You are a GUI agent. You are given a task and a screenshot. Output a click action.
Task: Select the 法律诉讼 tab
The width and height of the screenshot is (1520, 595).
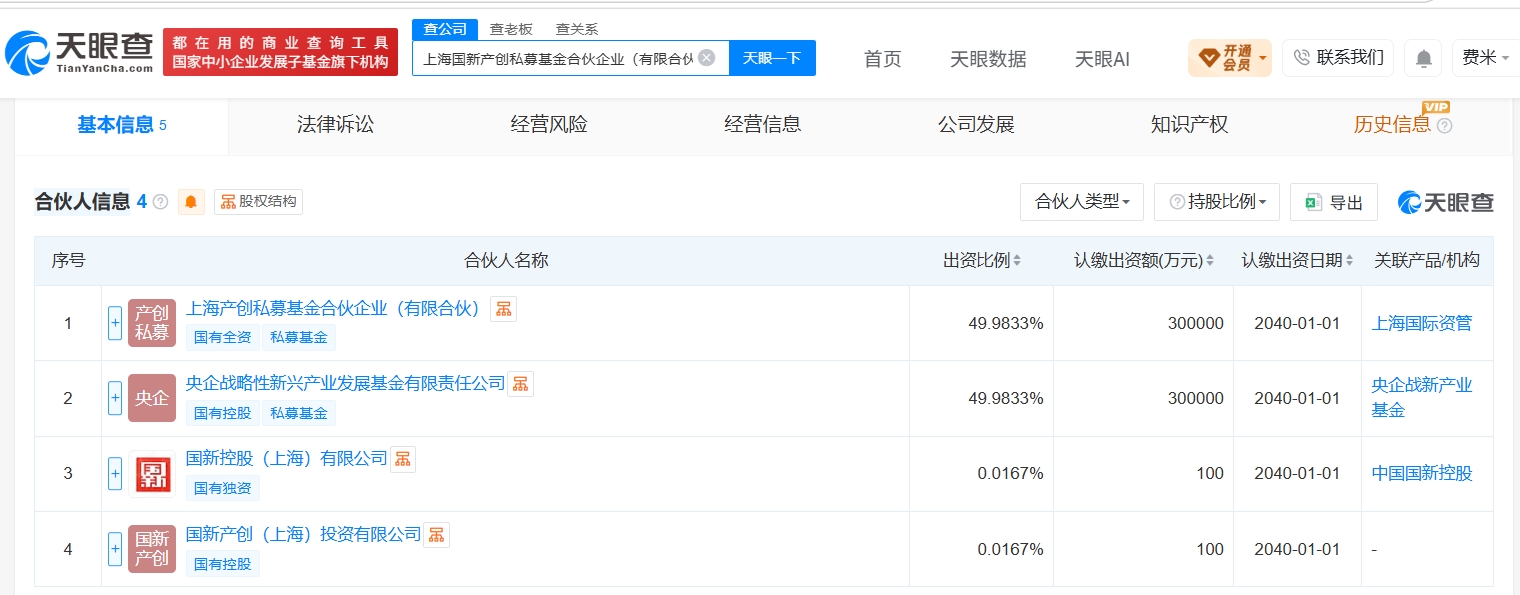click(x=335, y=125)
